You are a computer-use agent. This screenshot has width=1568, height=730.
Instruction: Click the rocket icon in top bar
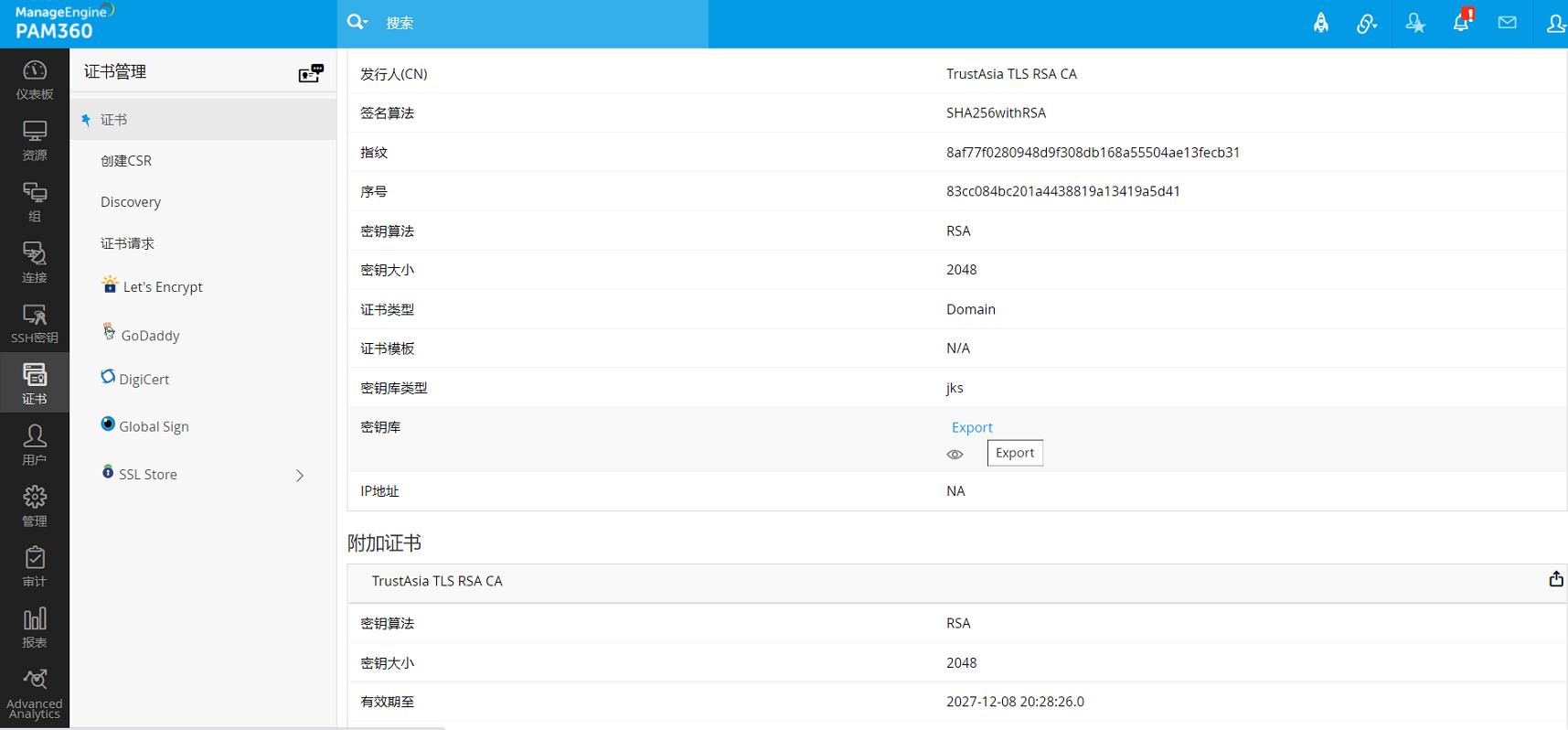[x=1321, y=23]
